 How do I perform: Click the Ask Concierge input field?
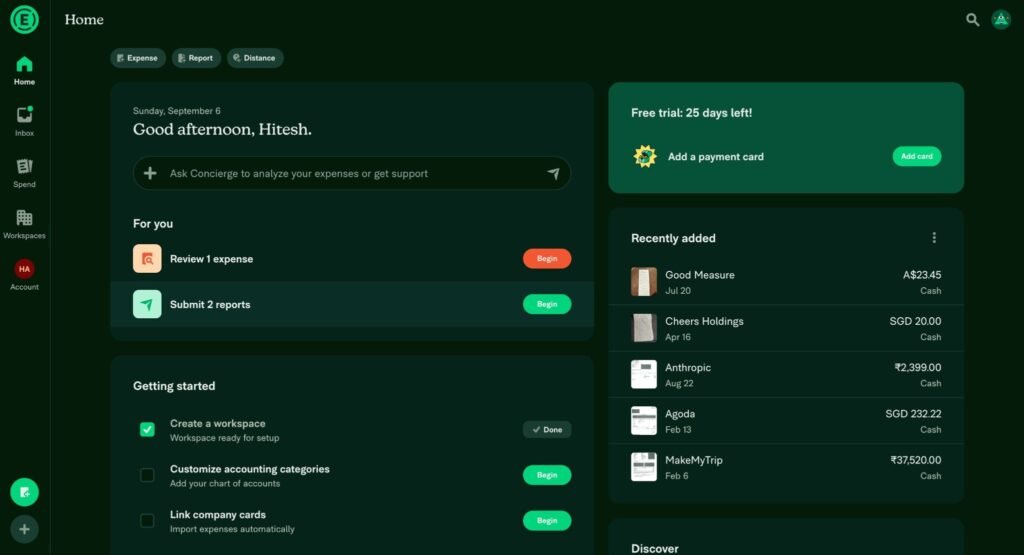[352, 173]
